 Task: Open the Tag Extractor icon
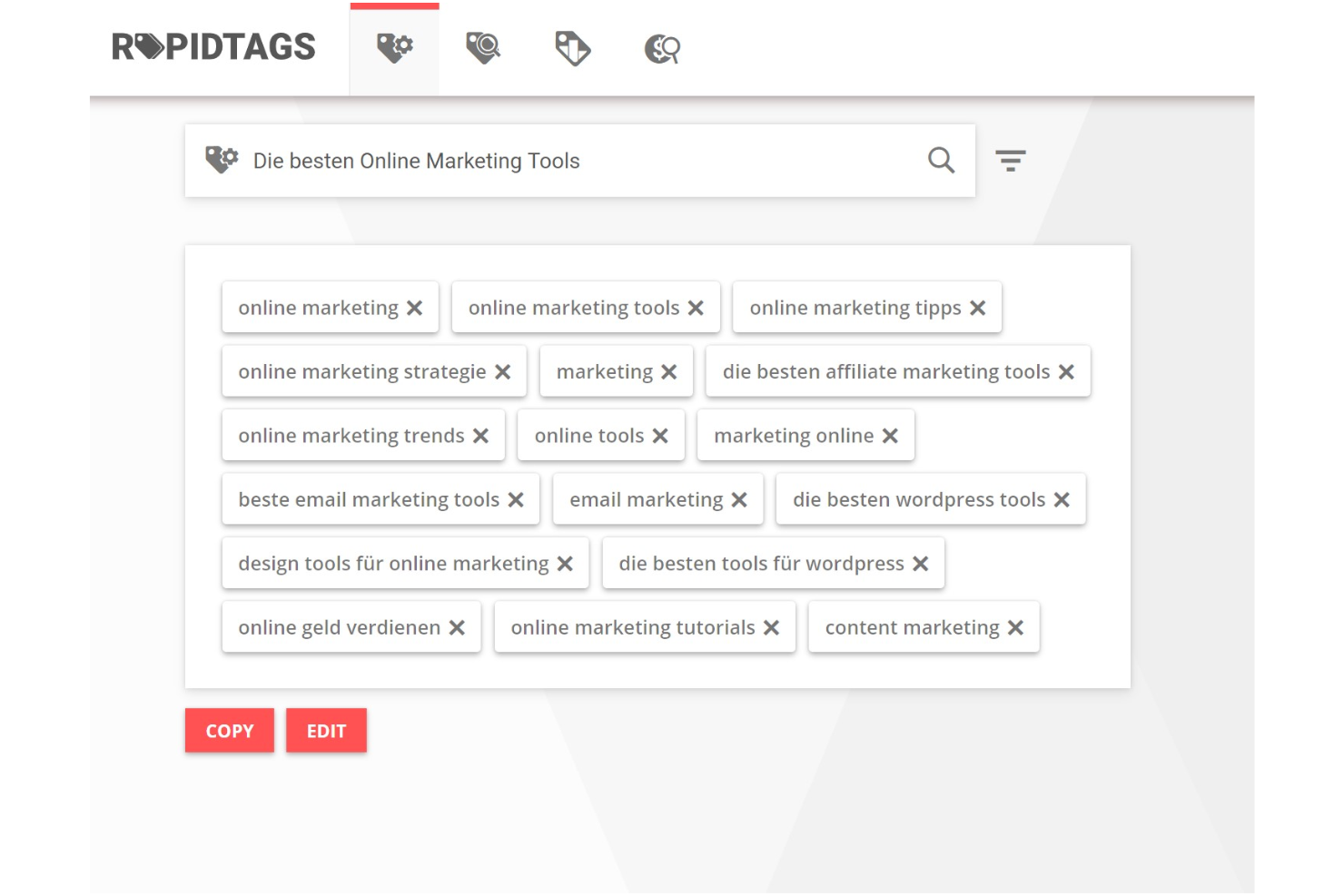(570, 47)
